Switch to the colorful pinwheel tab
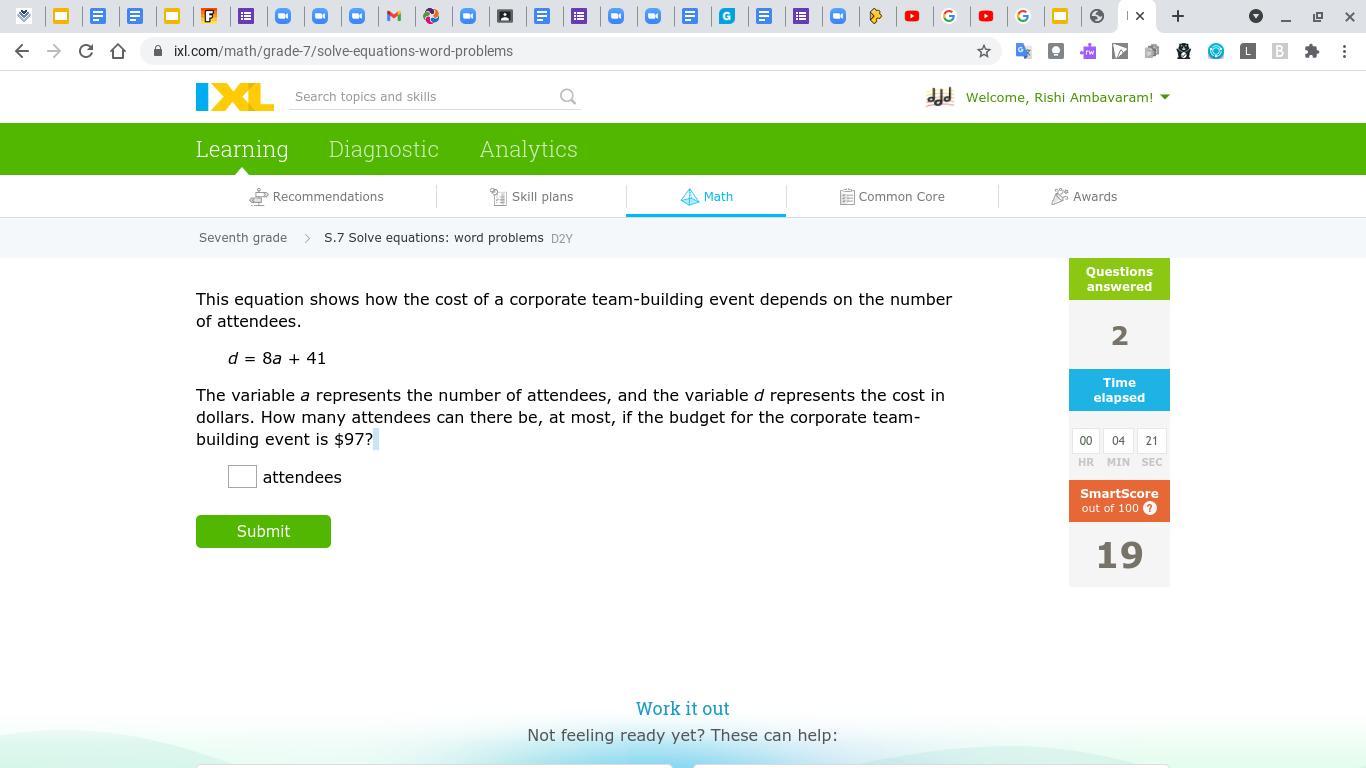This screenshot has width=1366, height=768. click(x=431, y=16)
